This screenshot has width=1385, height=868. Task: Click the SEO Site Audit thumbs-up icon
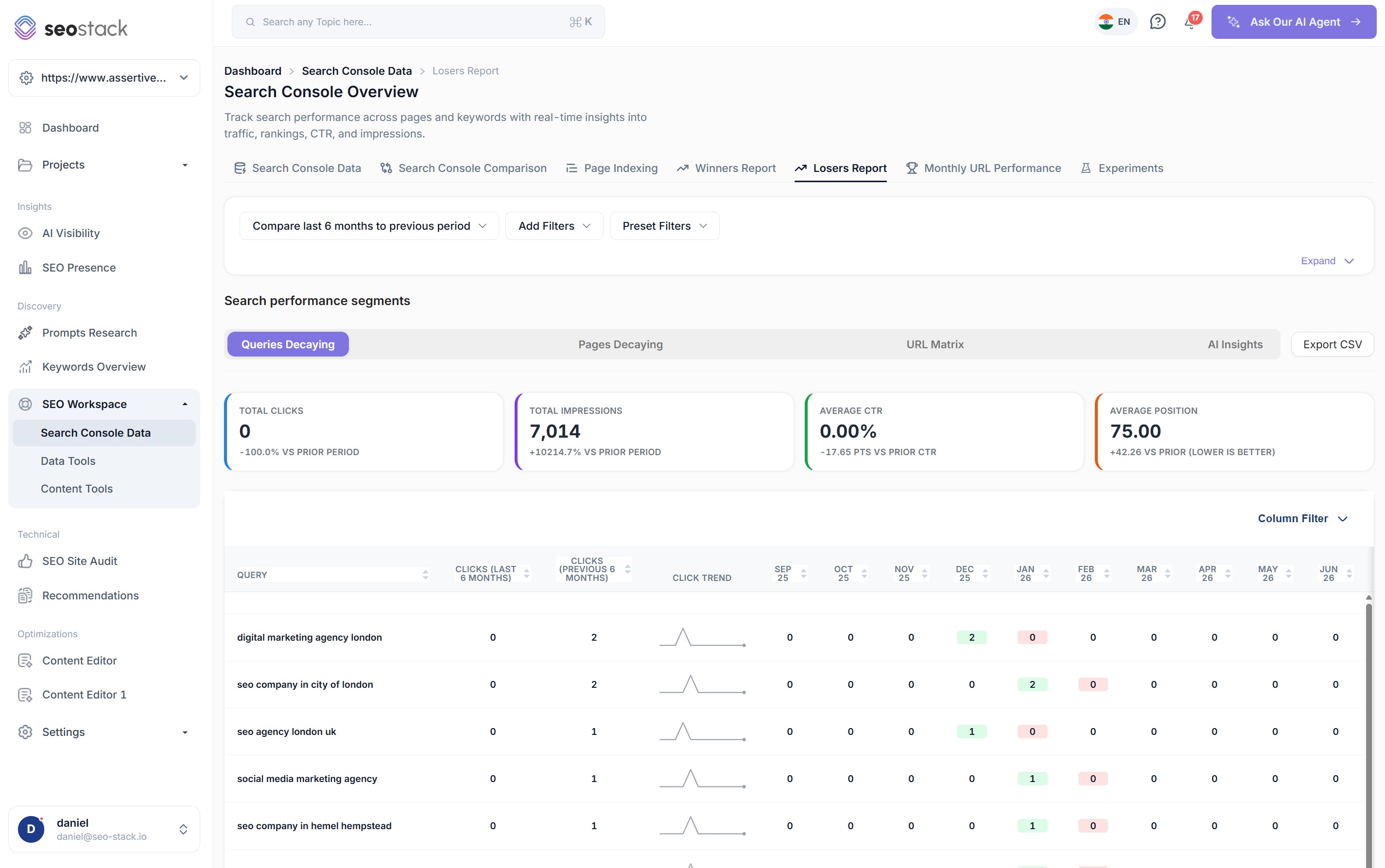(25, 561)
